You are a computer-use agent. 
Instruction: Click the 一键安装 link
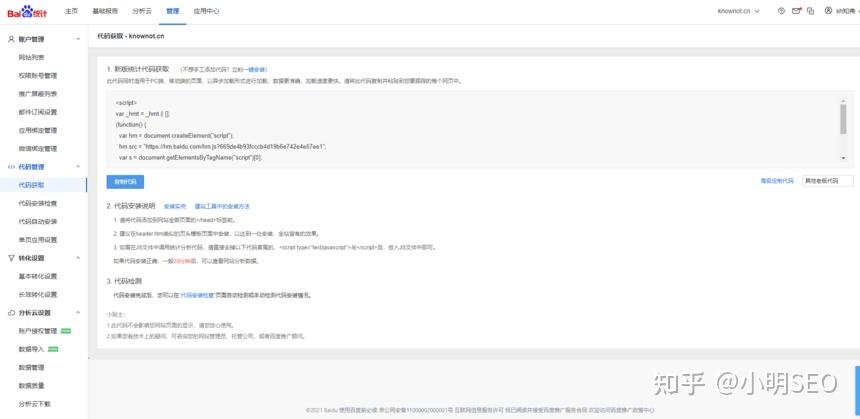click(x=255, y=70)
